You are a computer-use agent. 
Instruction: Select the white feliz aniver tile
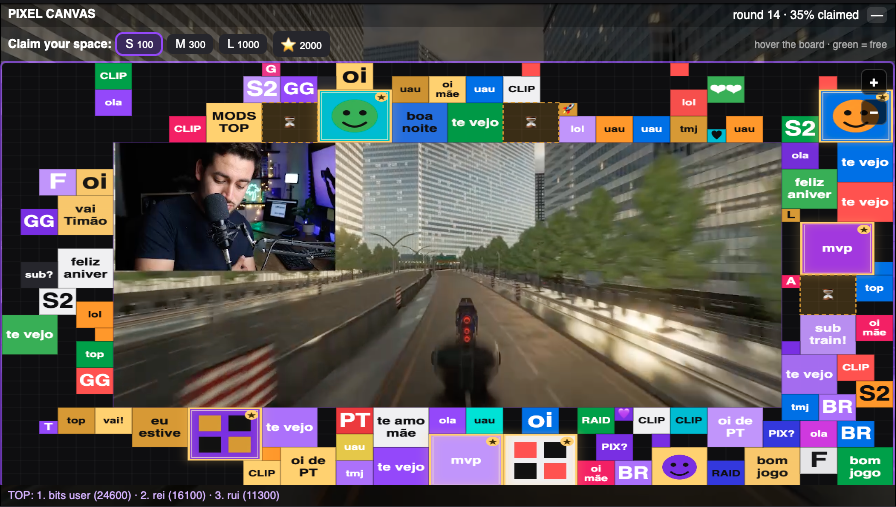point(85,268)
